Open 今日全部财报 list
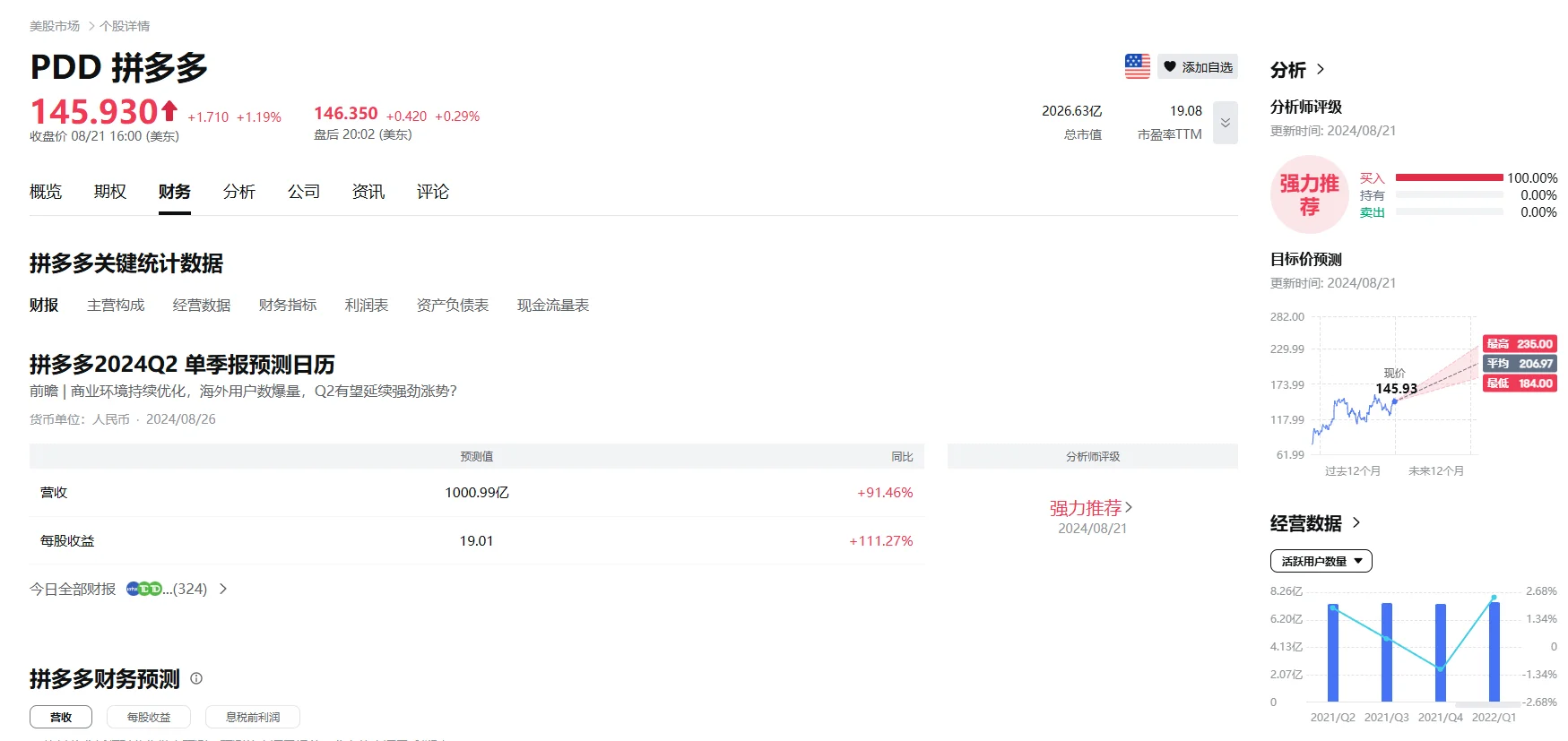This screenshot has height=741, width=1568. (x=73, y=589)
